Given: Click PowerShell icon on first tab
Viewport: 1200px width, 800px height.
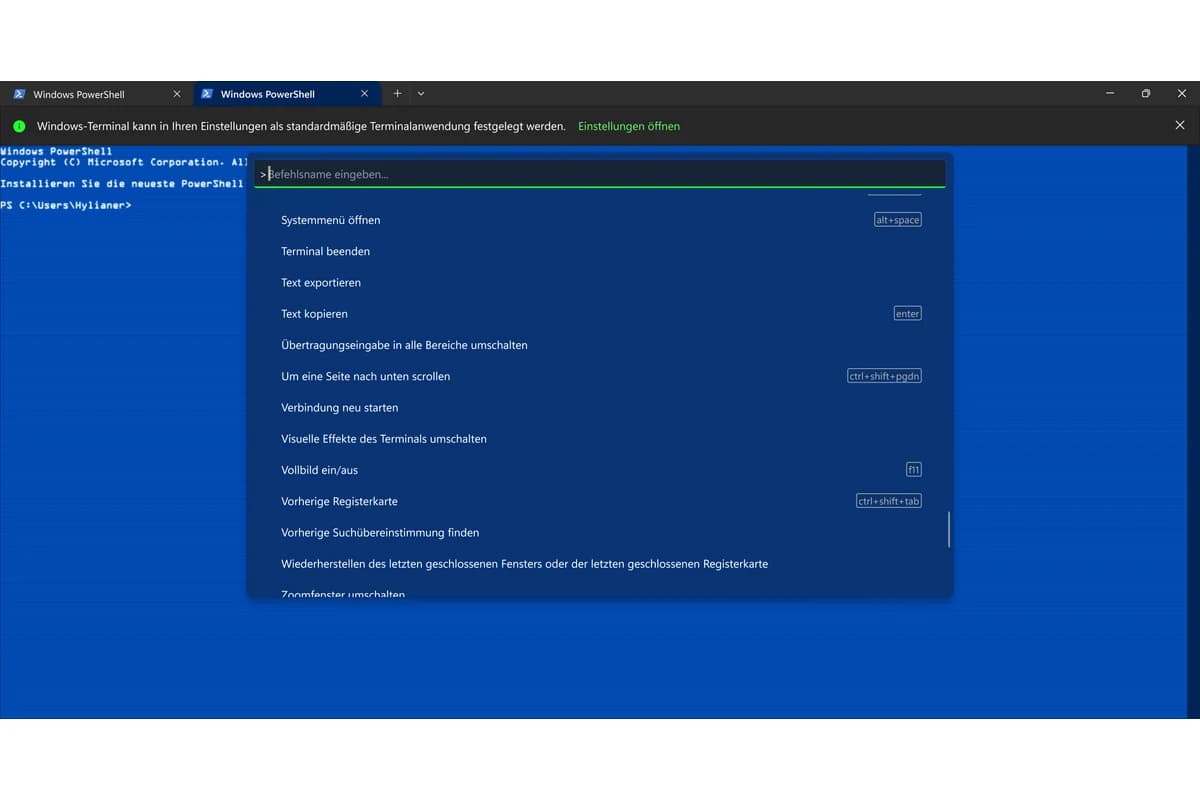Looking at the screenshot, I should coord(19,94).
